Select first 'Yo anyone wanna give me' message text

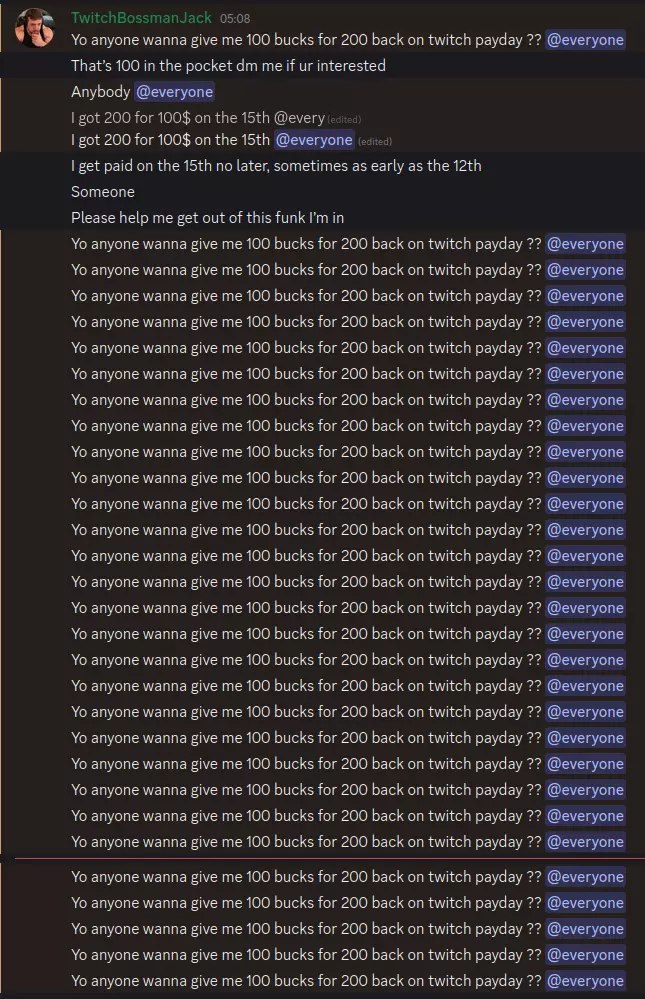(x=306, y=40)
